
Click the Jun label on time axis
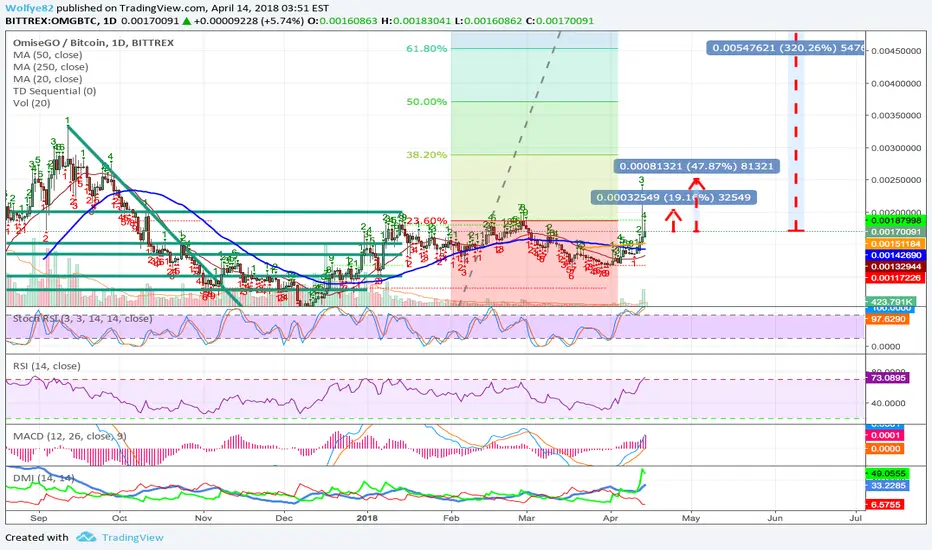coord(775,518)
